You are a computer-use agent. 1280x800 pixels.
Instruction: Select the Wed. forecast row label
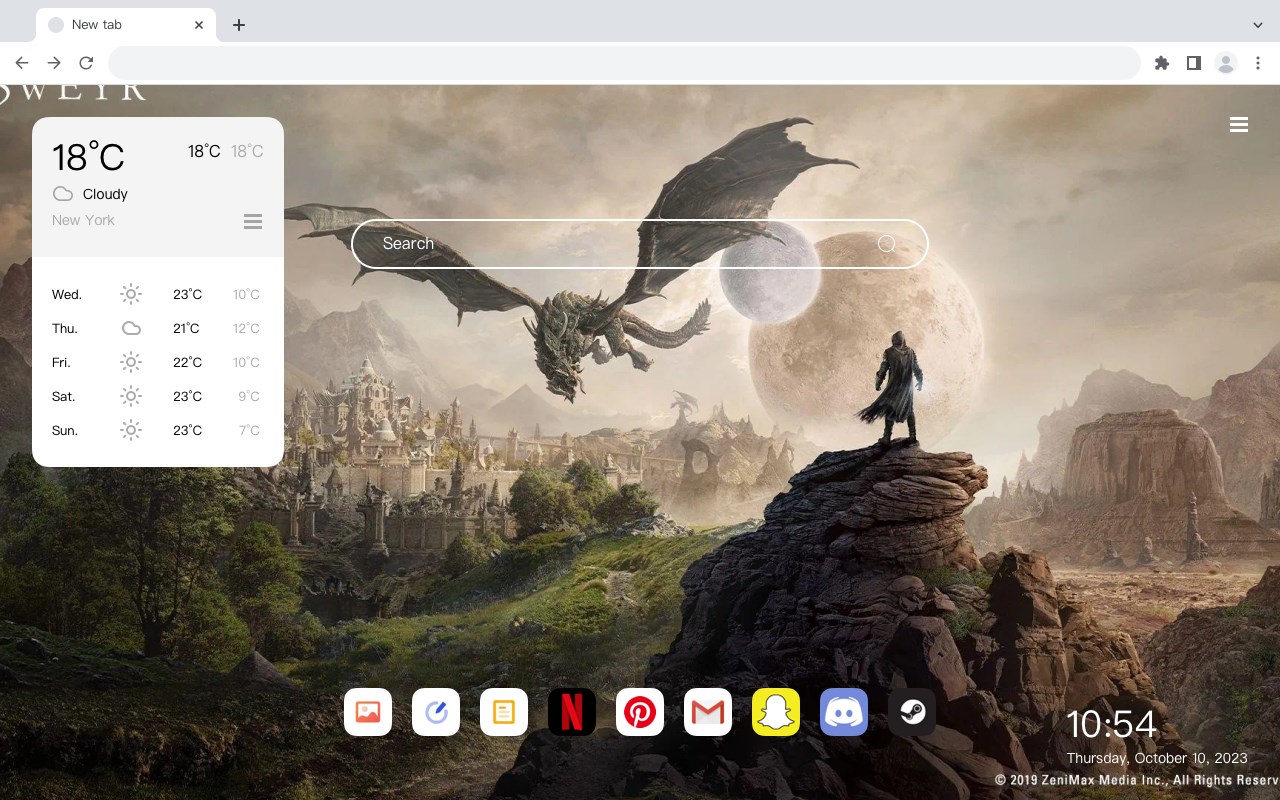67,295
